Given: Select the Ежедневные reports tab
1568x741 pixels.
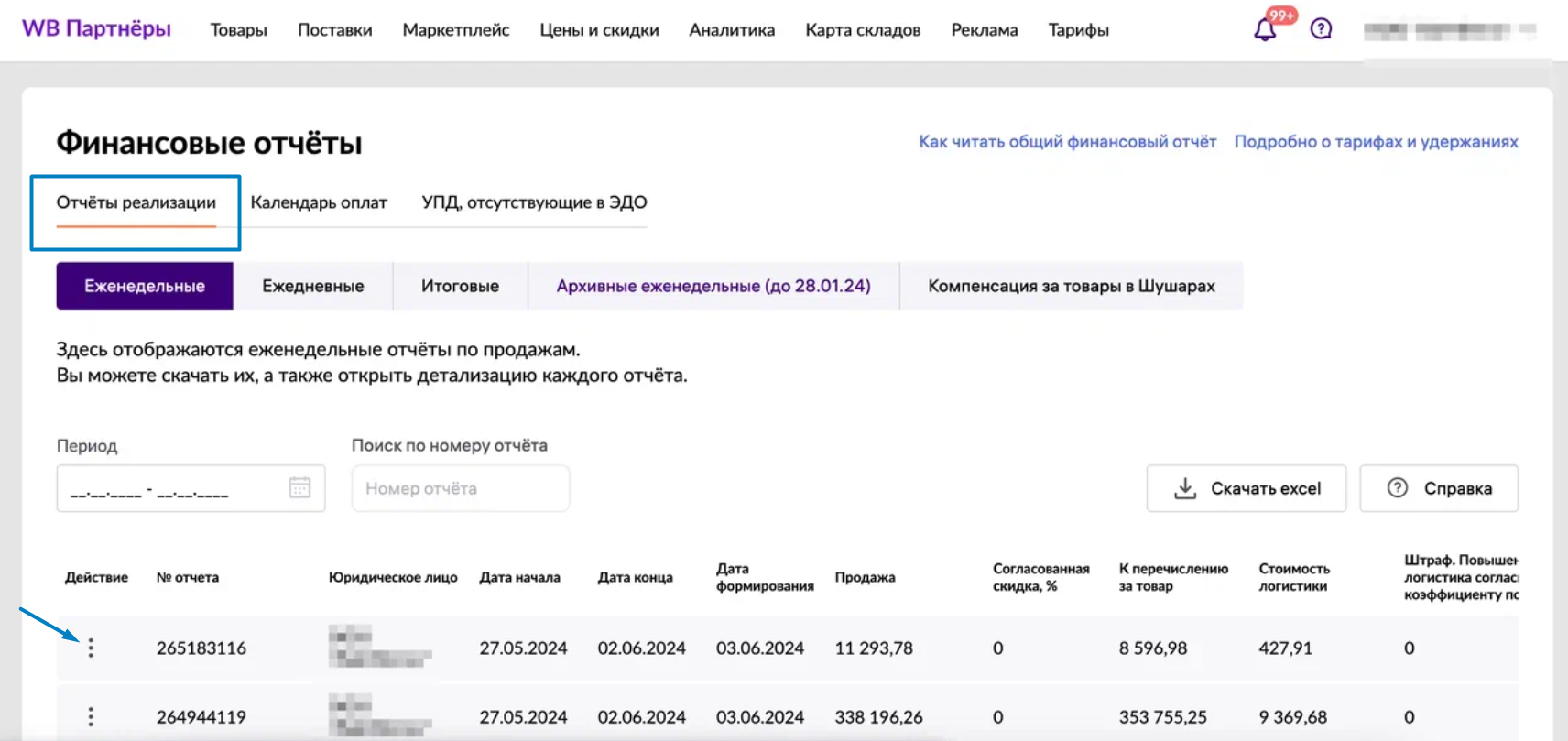Looking at the screenshot, I should click(312, 286).
